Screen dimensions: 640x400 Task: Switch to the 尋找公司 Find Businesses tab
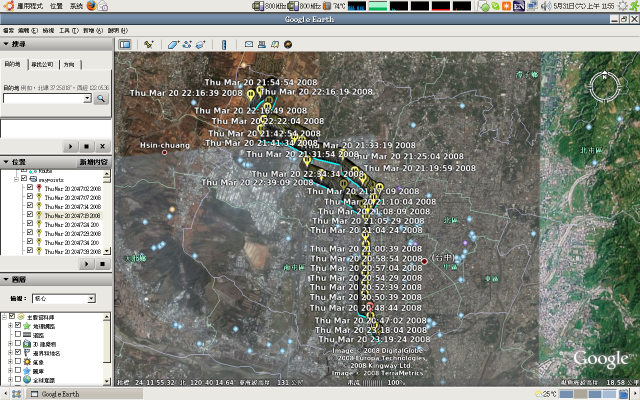click(42, 64)
